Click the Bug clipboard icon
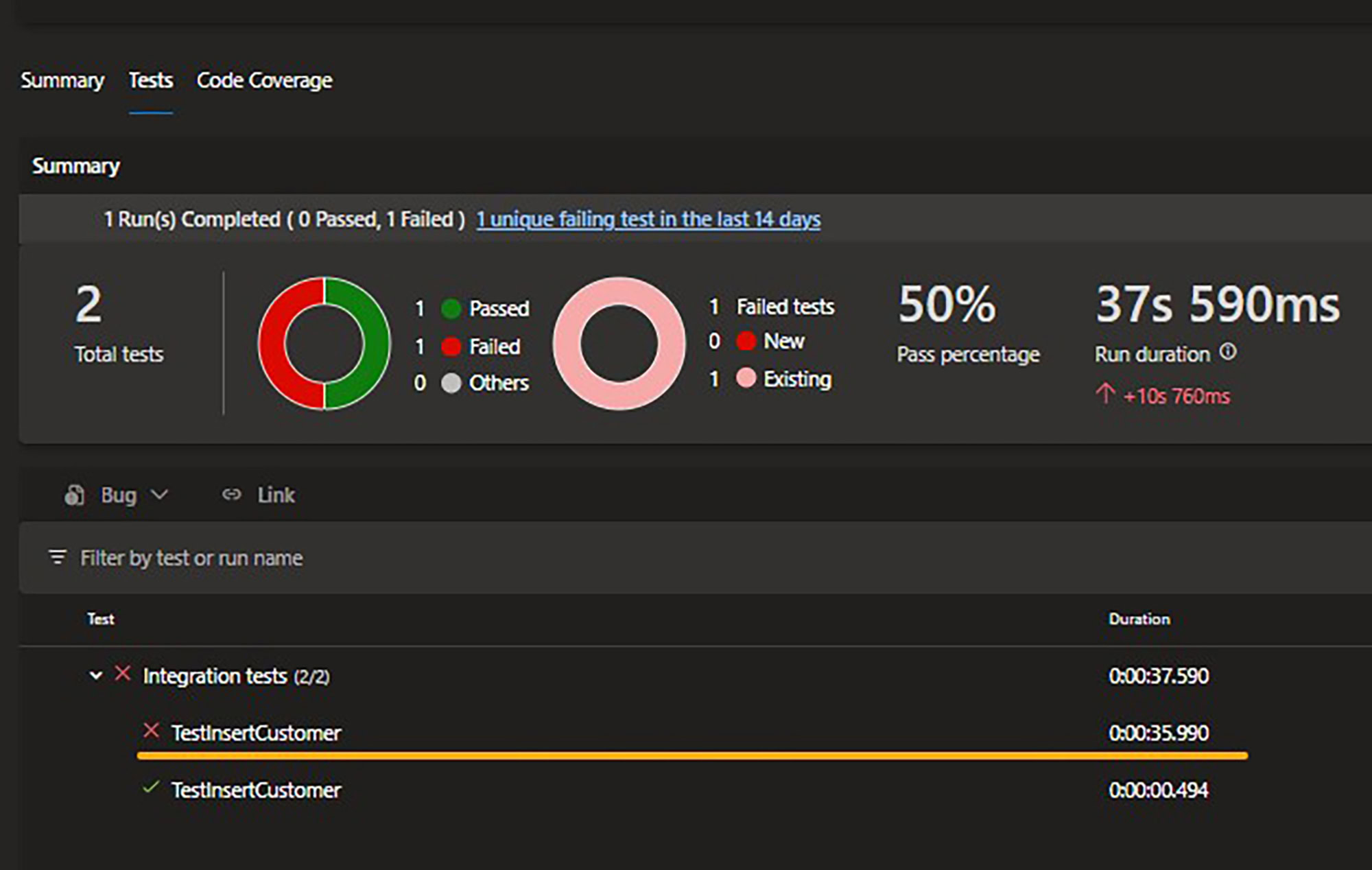 [x=74, y=495]
